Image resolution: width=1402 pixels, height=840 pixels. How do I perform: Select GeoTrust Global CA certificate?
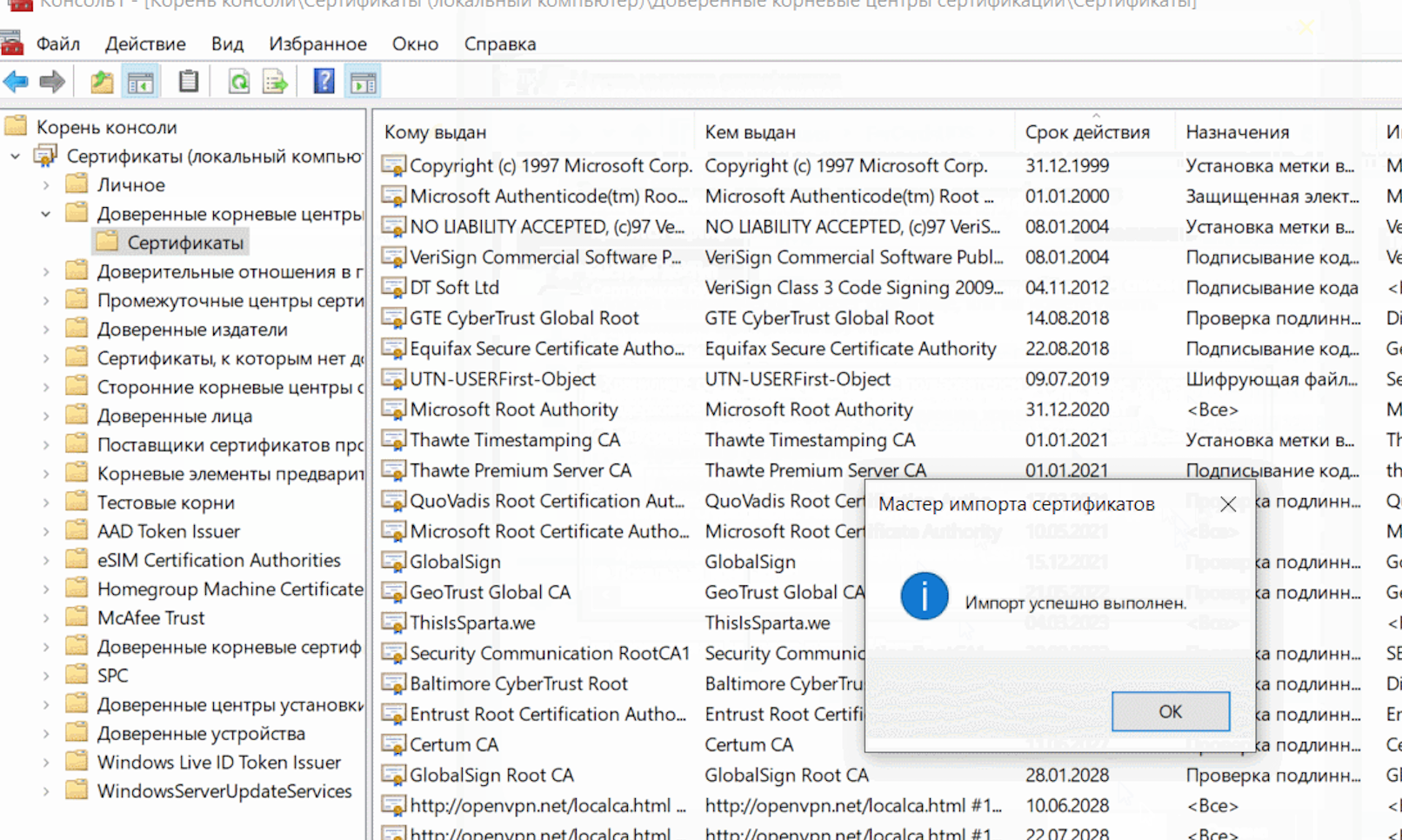click(x=490, y=592)
